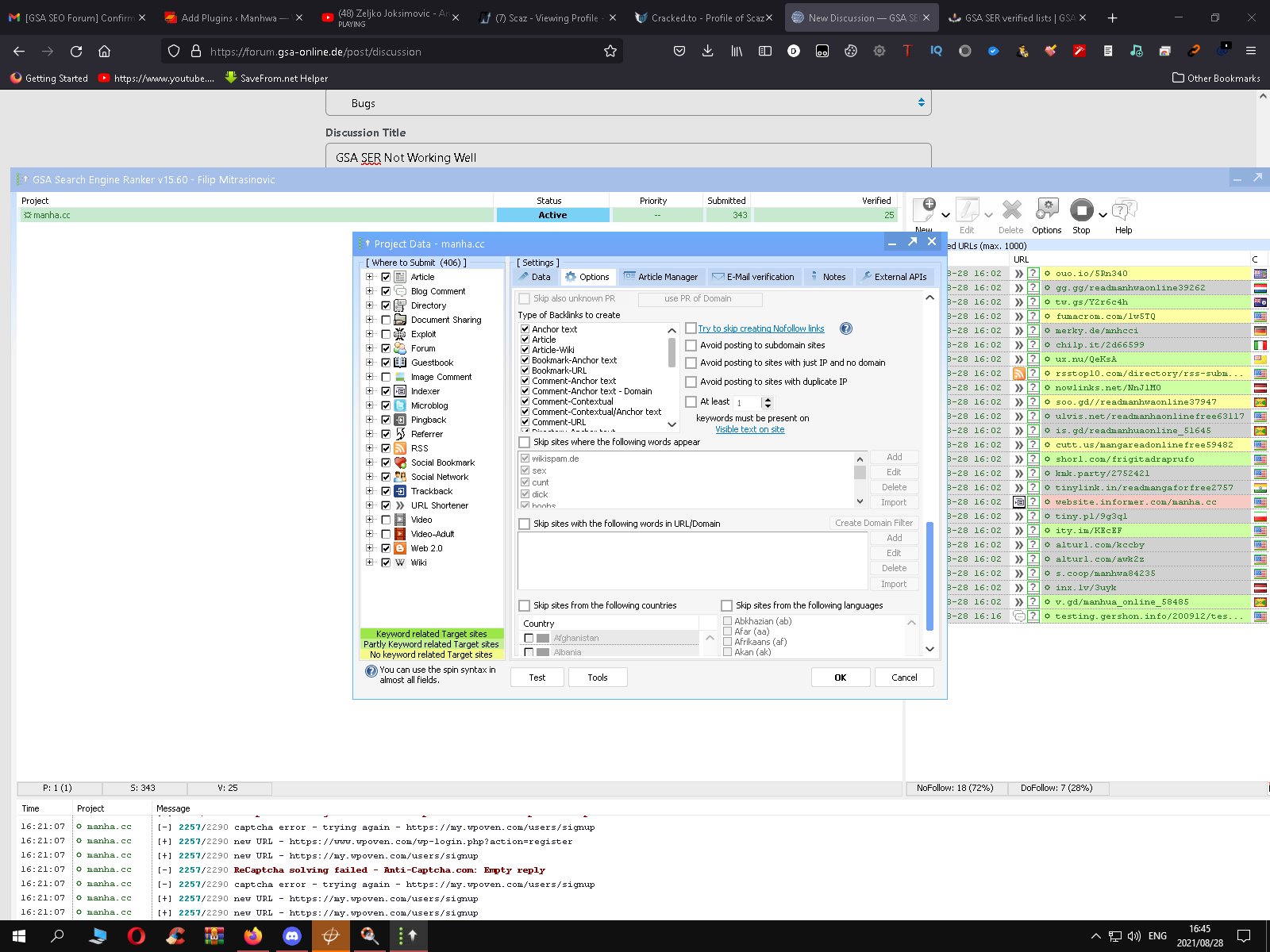The width and height of the screenshot is (1270, 952).
Task: Open the Options gear toolbar icon
Action: 1047,209
